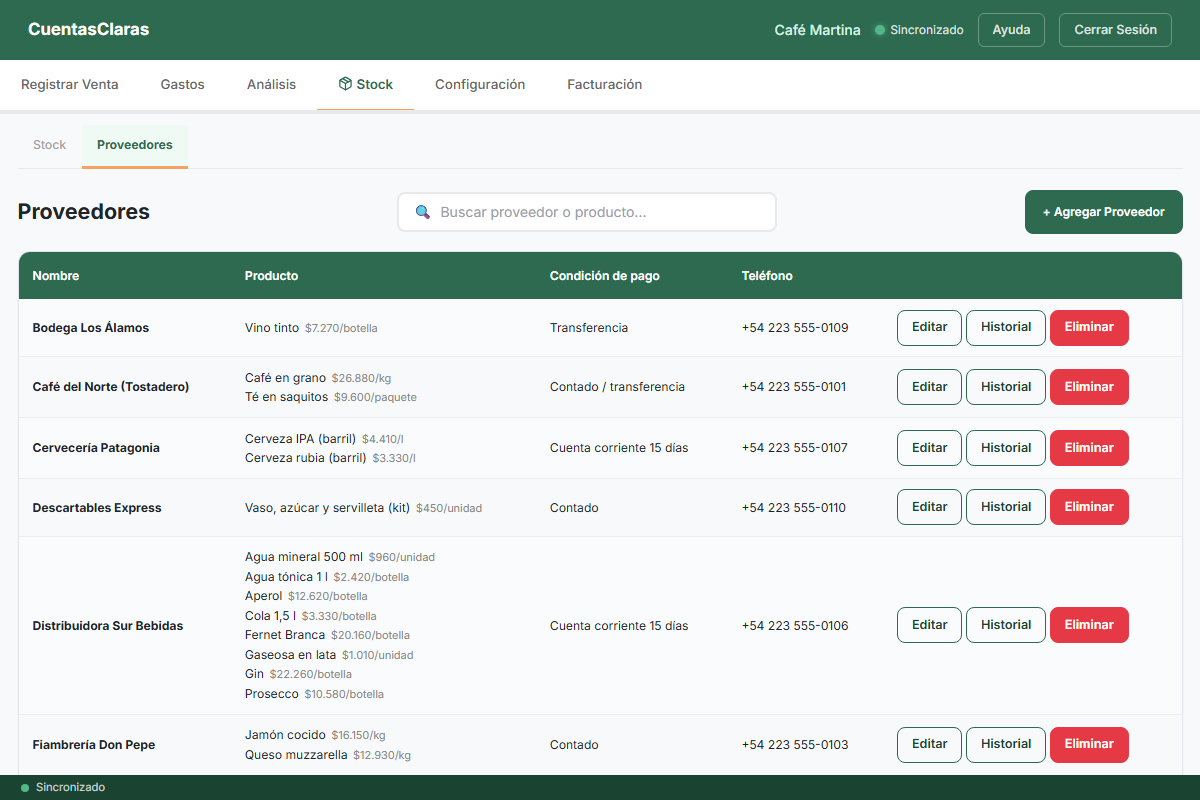Select the Proveedores sub-tab
This screenshot has width=1200, height=800.
tap(135, 145)
